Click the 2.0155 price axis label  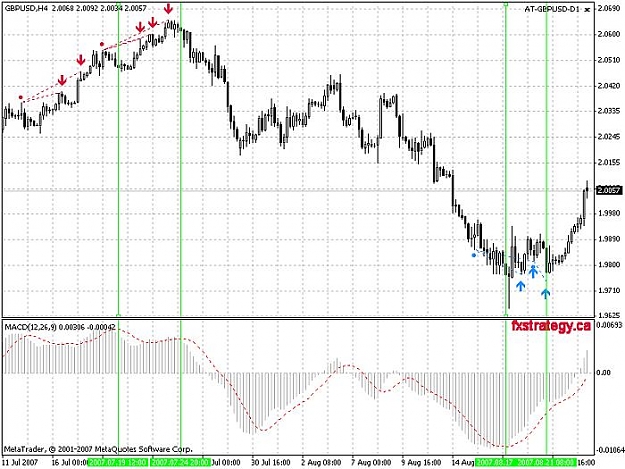(609, 163)
